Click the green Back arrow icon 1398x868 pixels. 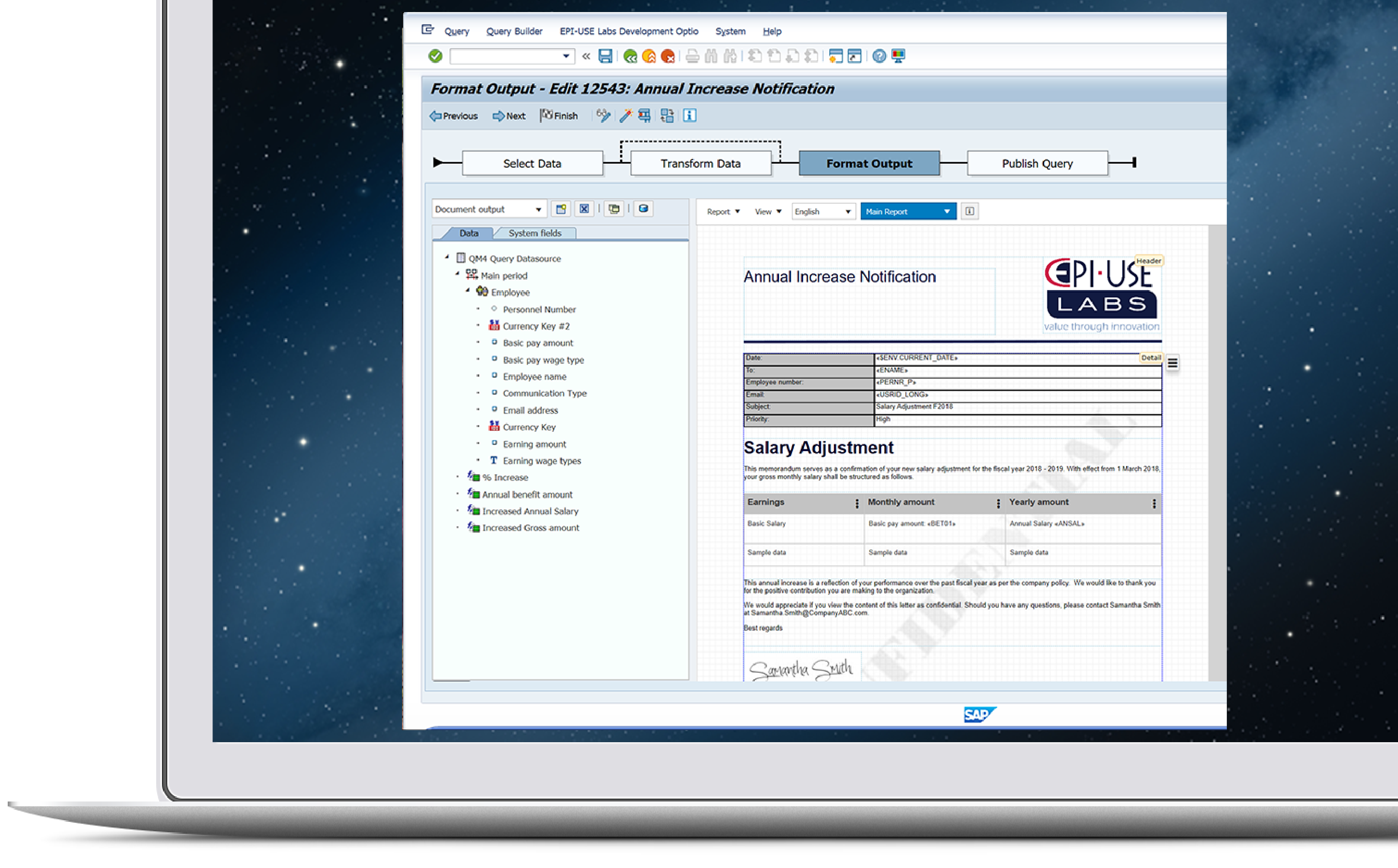tap(630, 56)
